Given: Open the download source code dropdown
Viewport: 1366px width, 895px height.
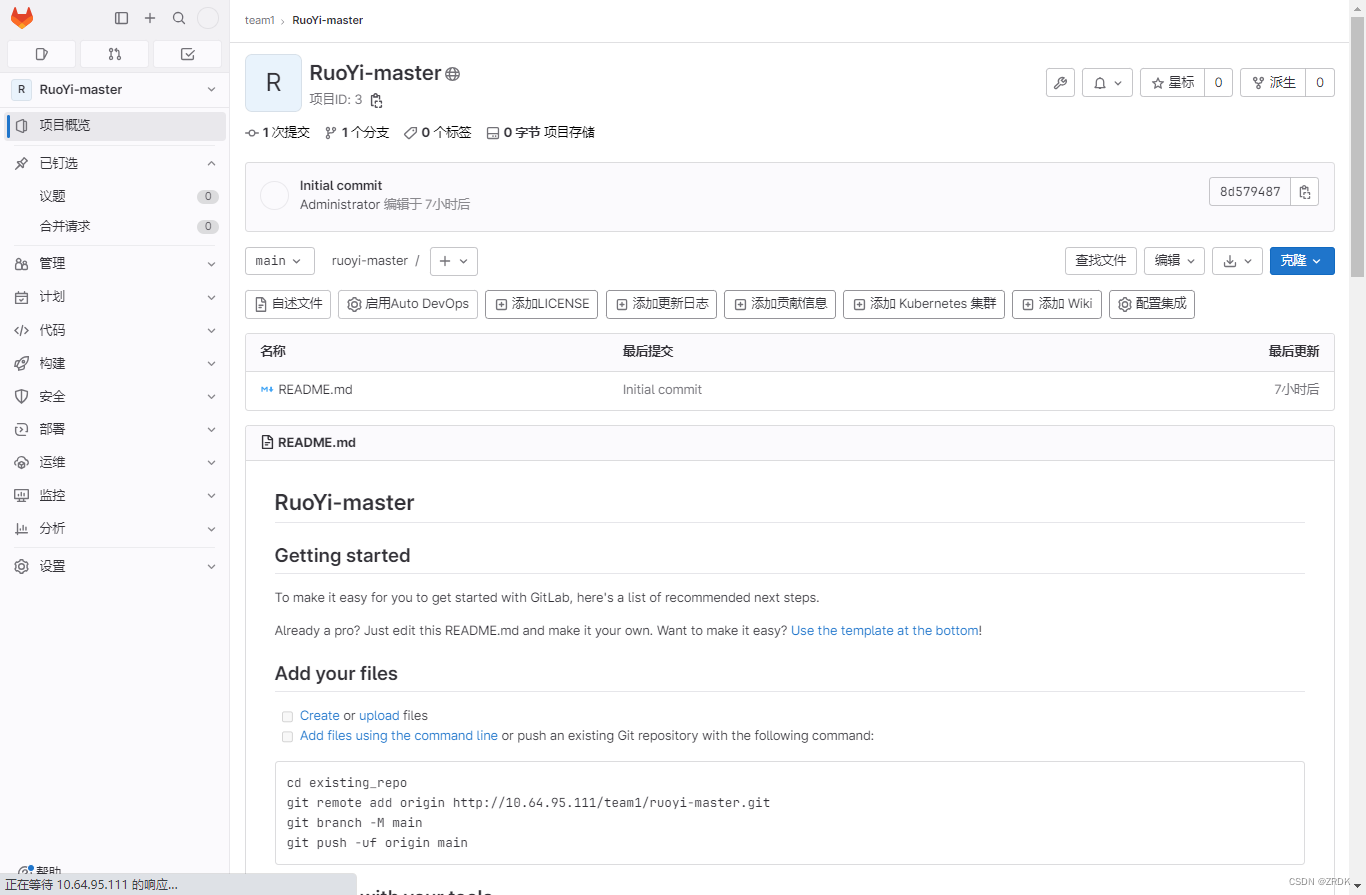Looking at the screenshot, I should click(x=1238, y=260).
